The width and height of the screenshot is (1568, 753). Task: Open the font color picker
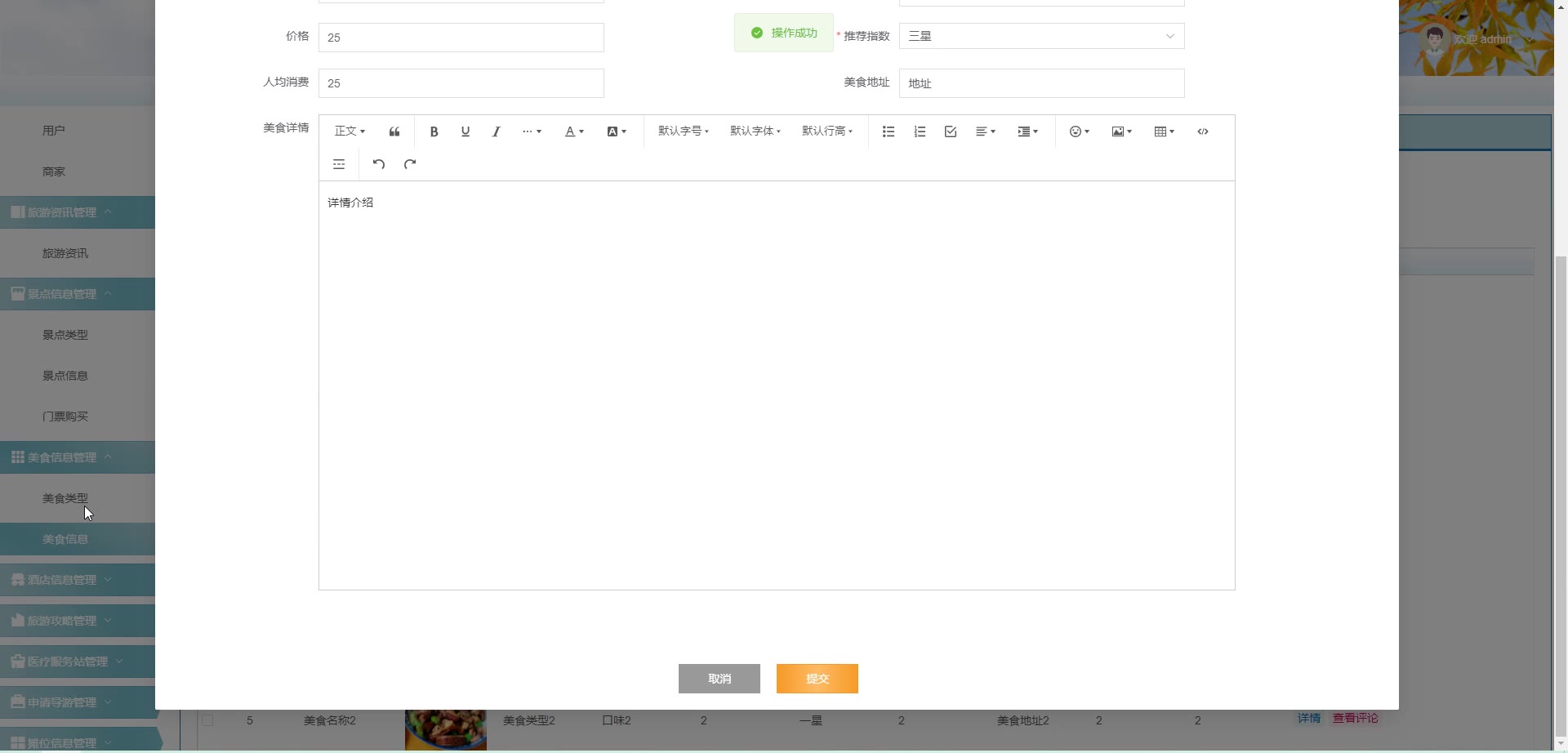[574, 131]
